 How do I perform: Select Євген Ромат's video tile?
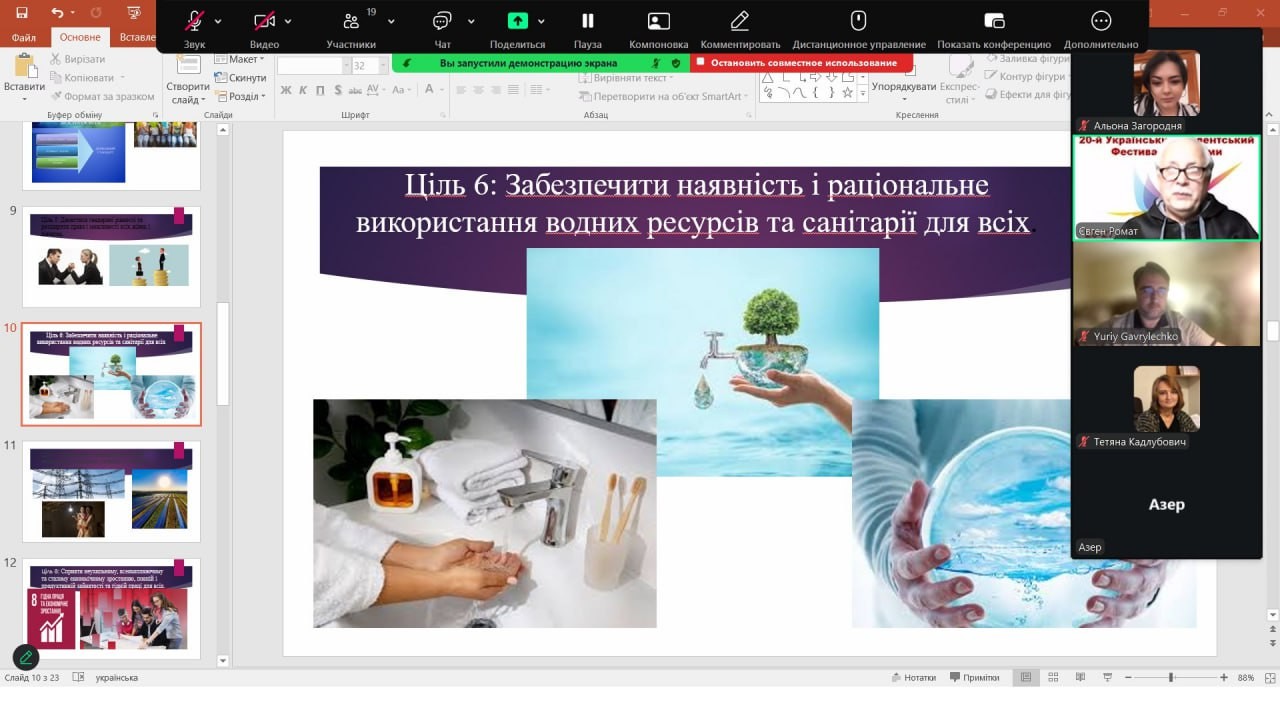click(1166, 188)
